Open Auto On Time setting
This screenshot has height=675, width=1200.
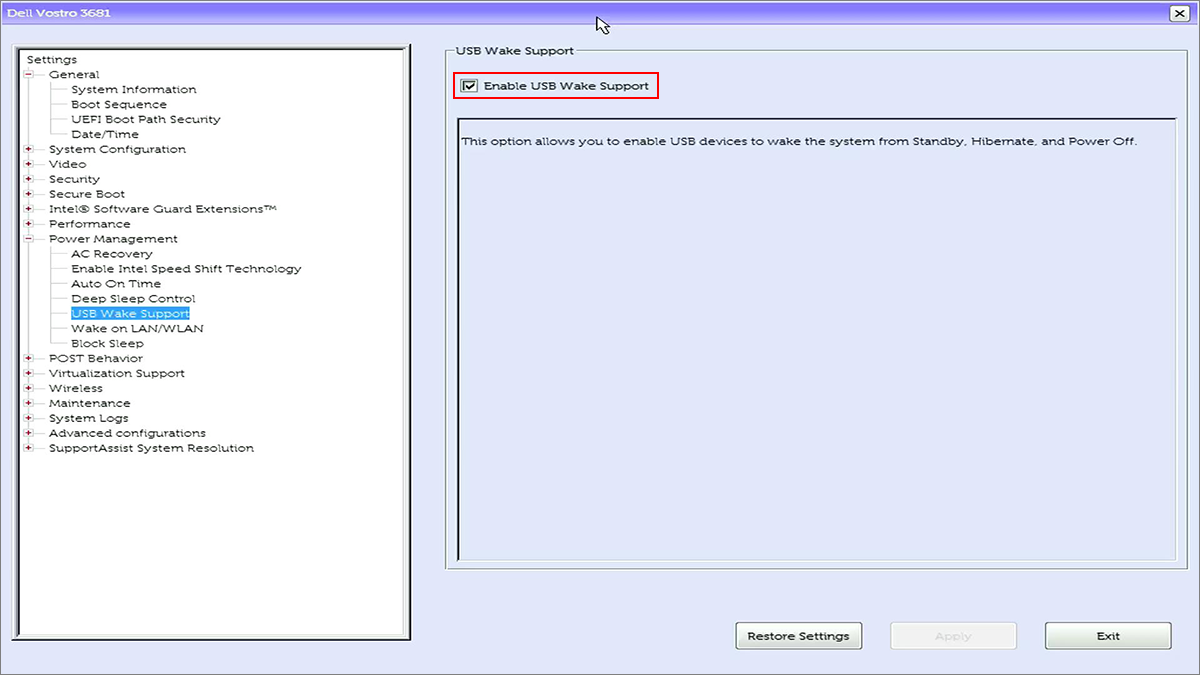point(116,284)
